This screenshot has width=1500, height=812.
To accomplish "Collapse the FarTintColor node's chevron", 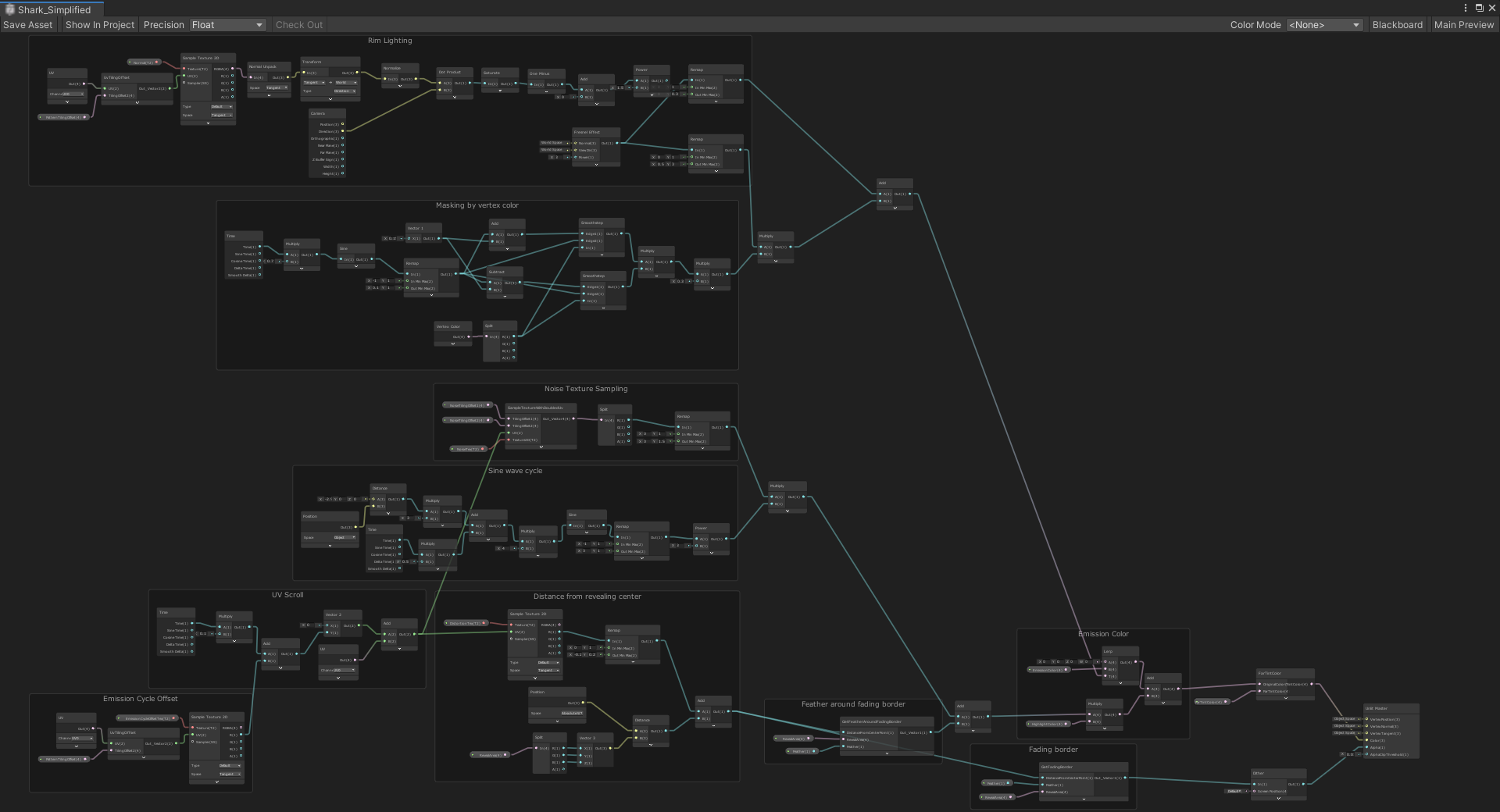I will click(x=1286, y=698).
